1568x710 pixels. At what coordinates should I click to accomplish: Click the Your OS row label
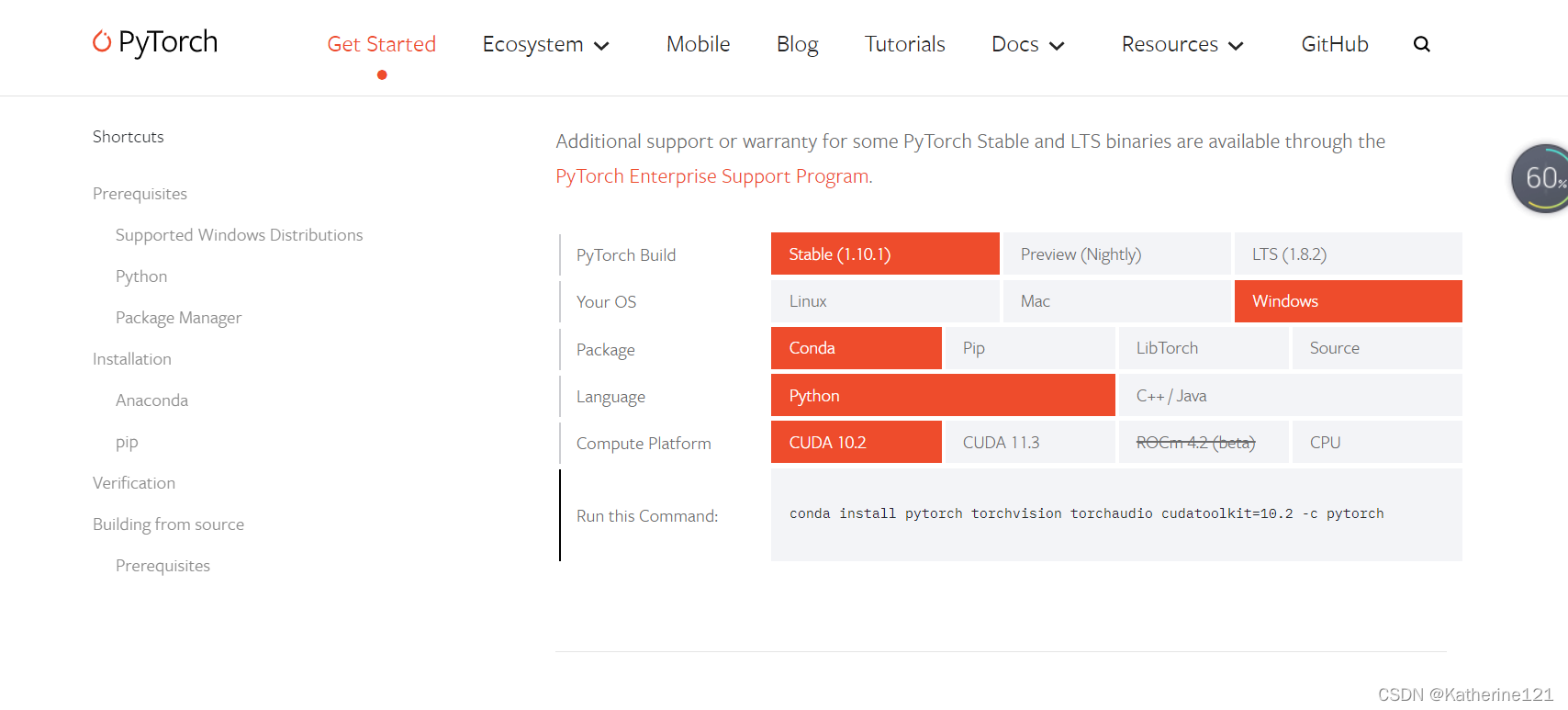click(606, 302)
